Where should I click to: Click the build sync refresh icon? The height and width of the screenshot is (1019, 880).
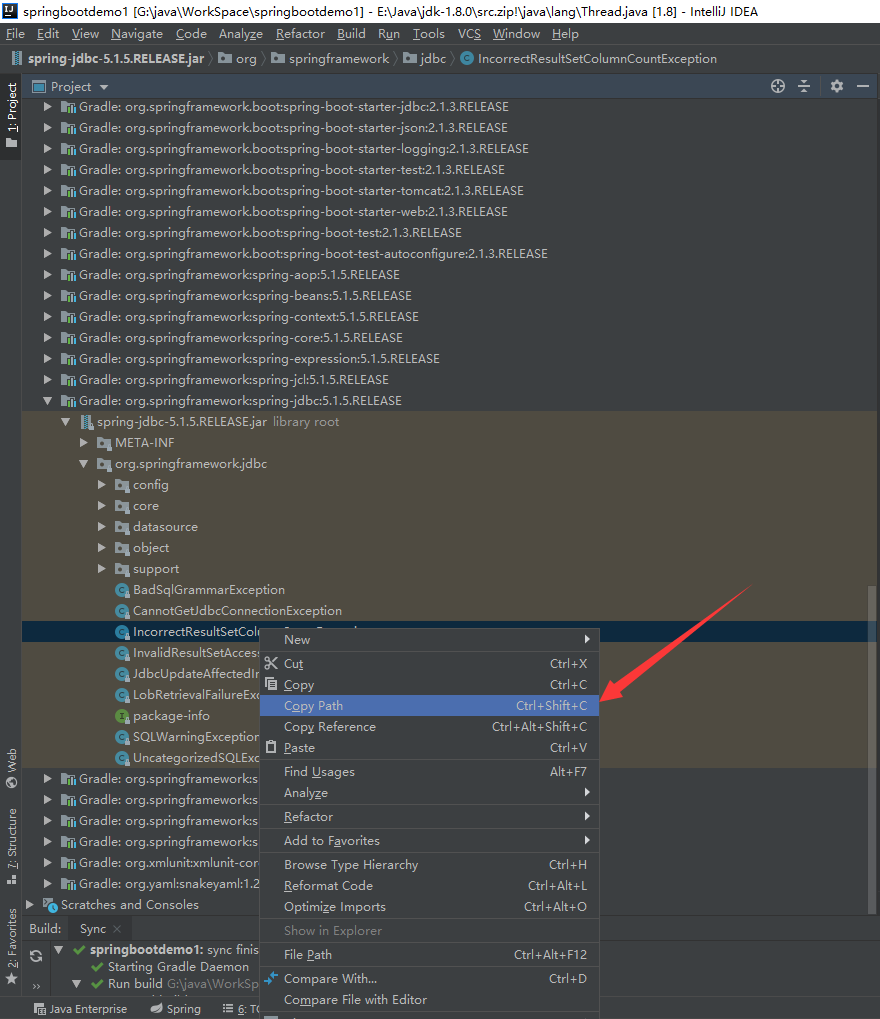36,955
